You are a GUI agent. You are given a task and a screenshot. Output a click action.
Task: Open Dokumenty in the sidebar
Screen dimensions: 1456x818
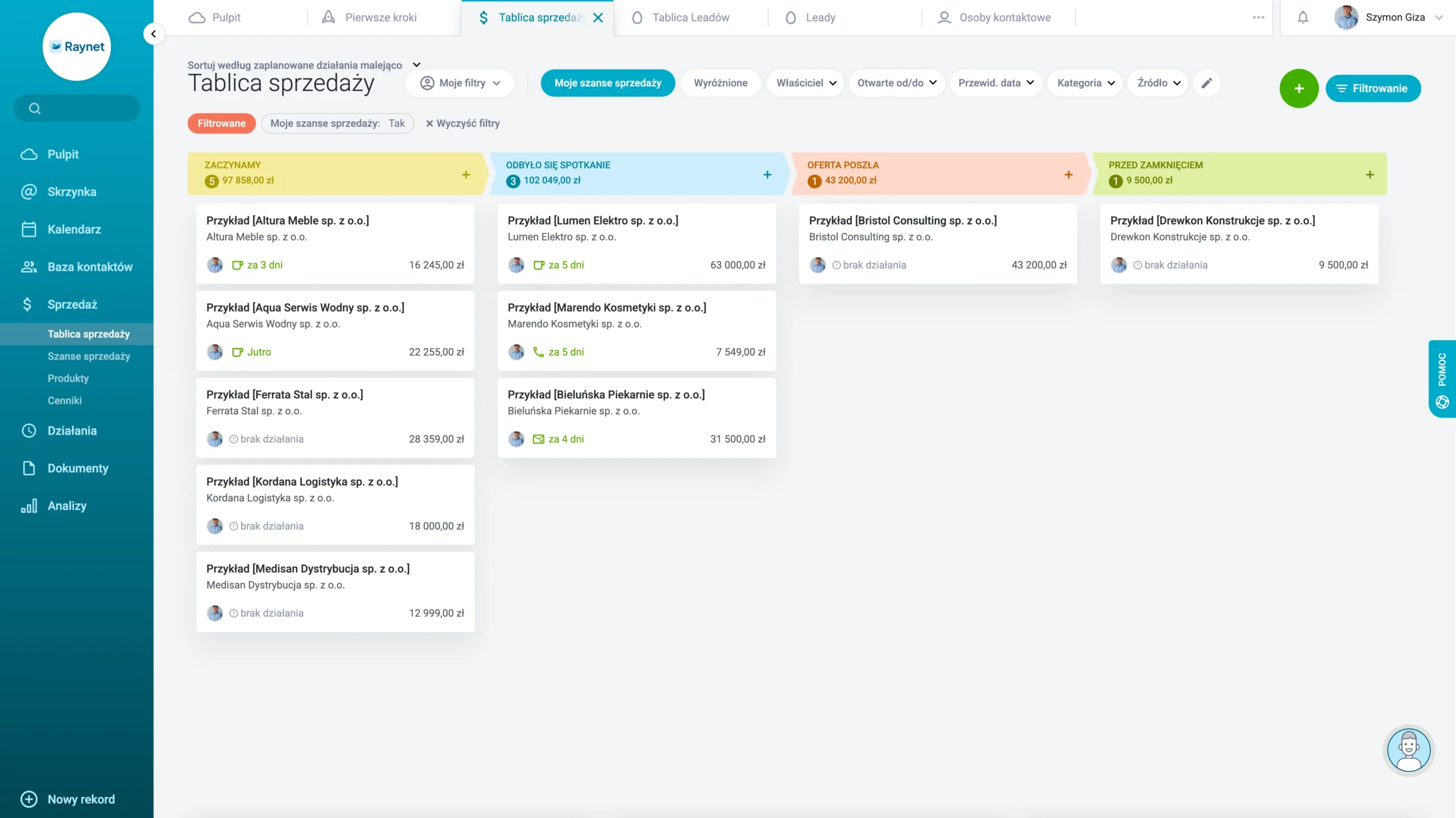pyautogui.click(x=77, y=468)
